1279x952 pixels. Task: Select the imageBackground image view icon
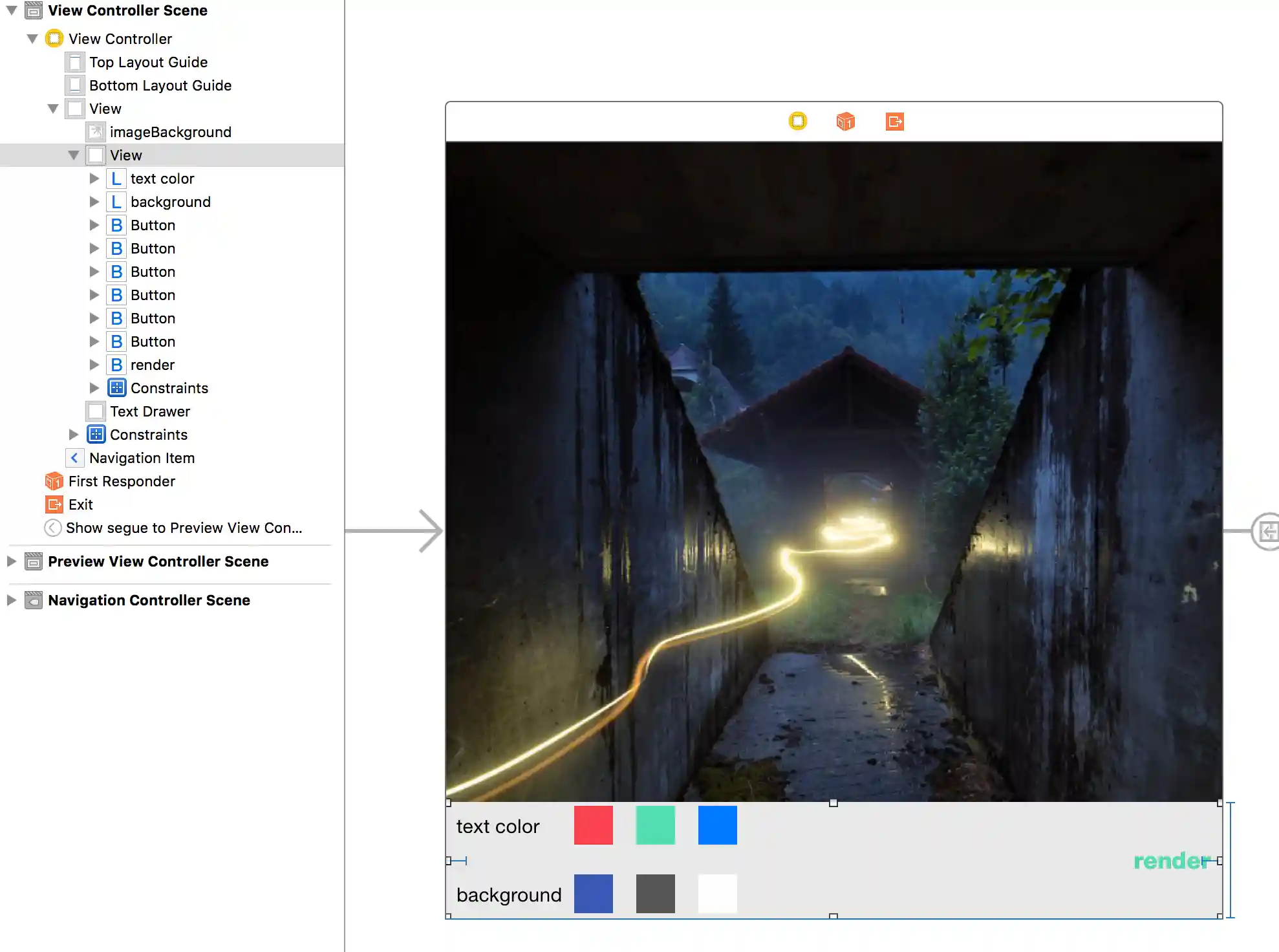tap(95, 131)
